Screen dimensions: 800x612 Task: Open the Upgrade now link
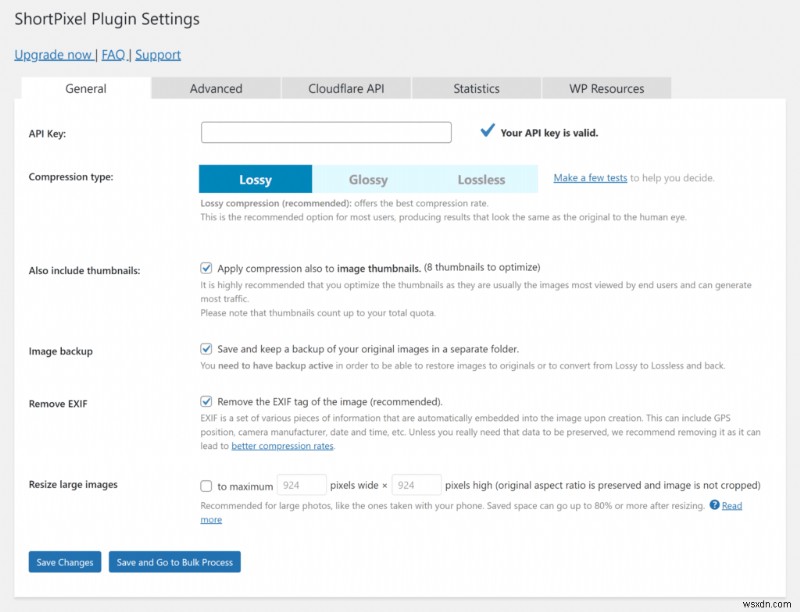coord(54,55)
